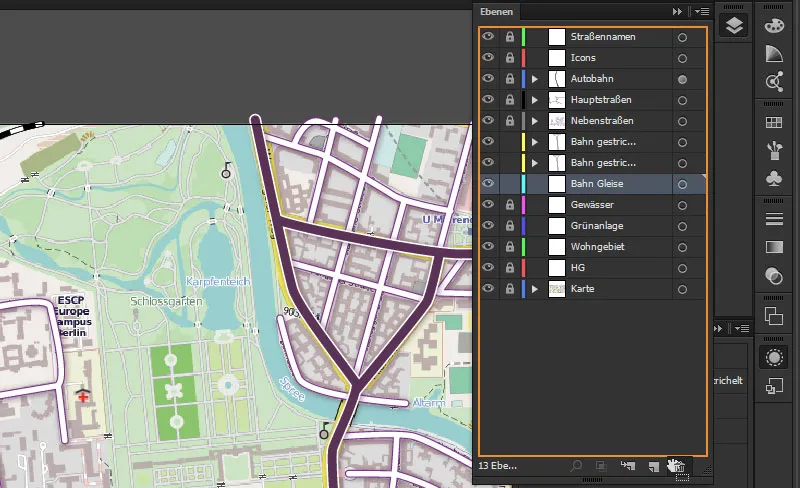Click the Locate Object magnifier icon

click(577, 466)
